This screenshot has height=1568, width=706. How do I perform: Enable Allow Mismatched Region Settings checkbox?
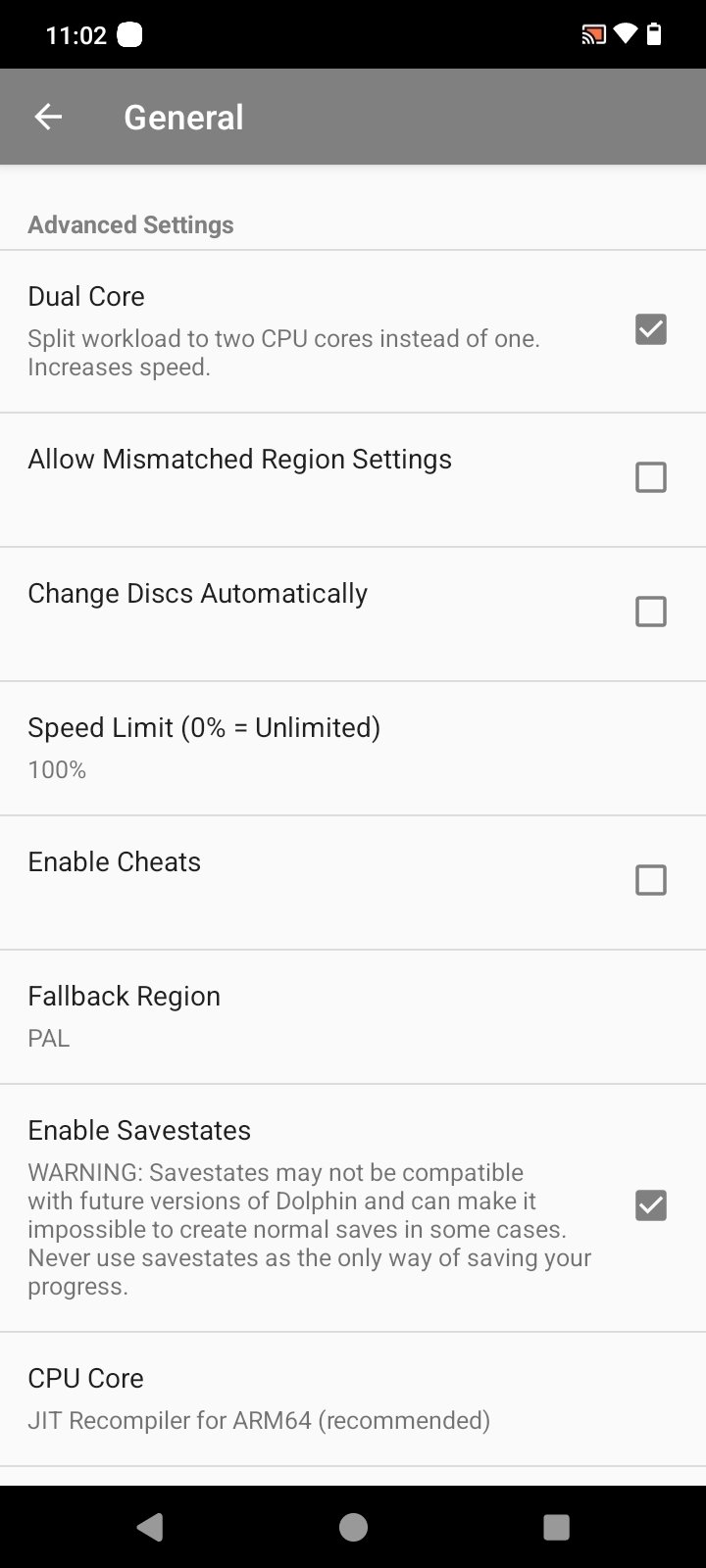tap(650, 477)
